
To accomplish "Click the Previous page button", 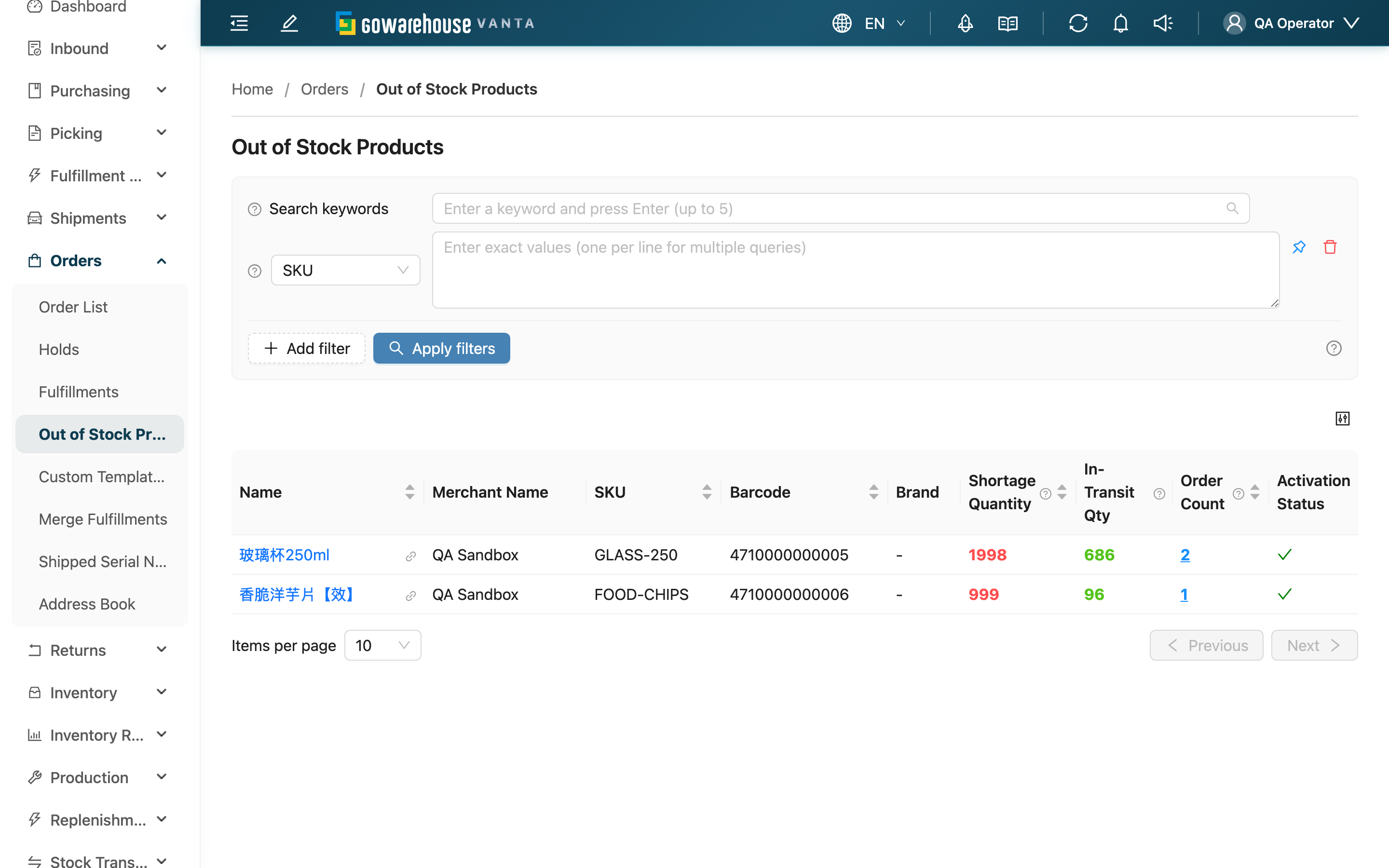I will 1207,645.
